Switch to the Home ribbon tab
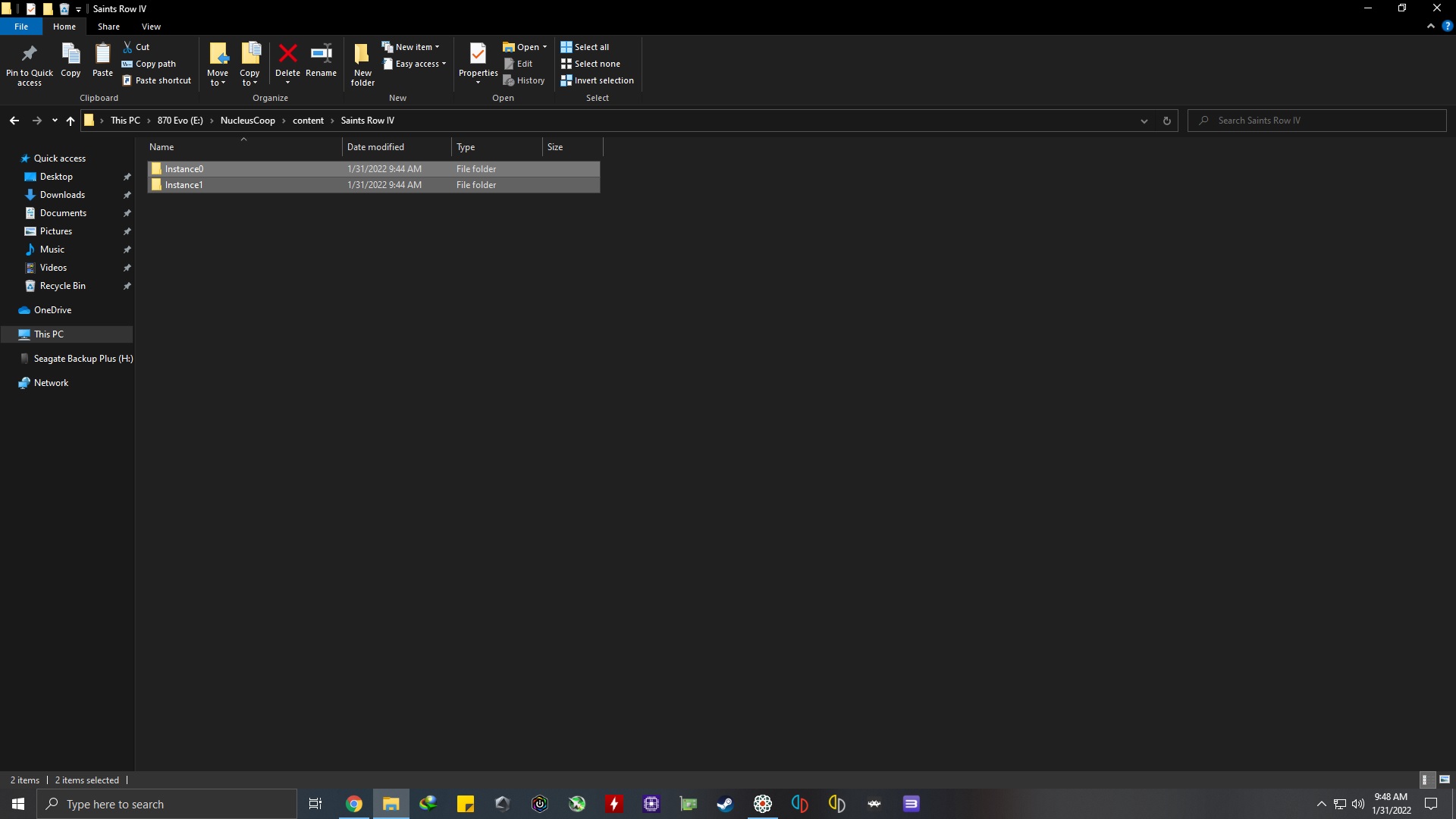This screenshot has height=819, width=1456. point(64,27)
